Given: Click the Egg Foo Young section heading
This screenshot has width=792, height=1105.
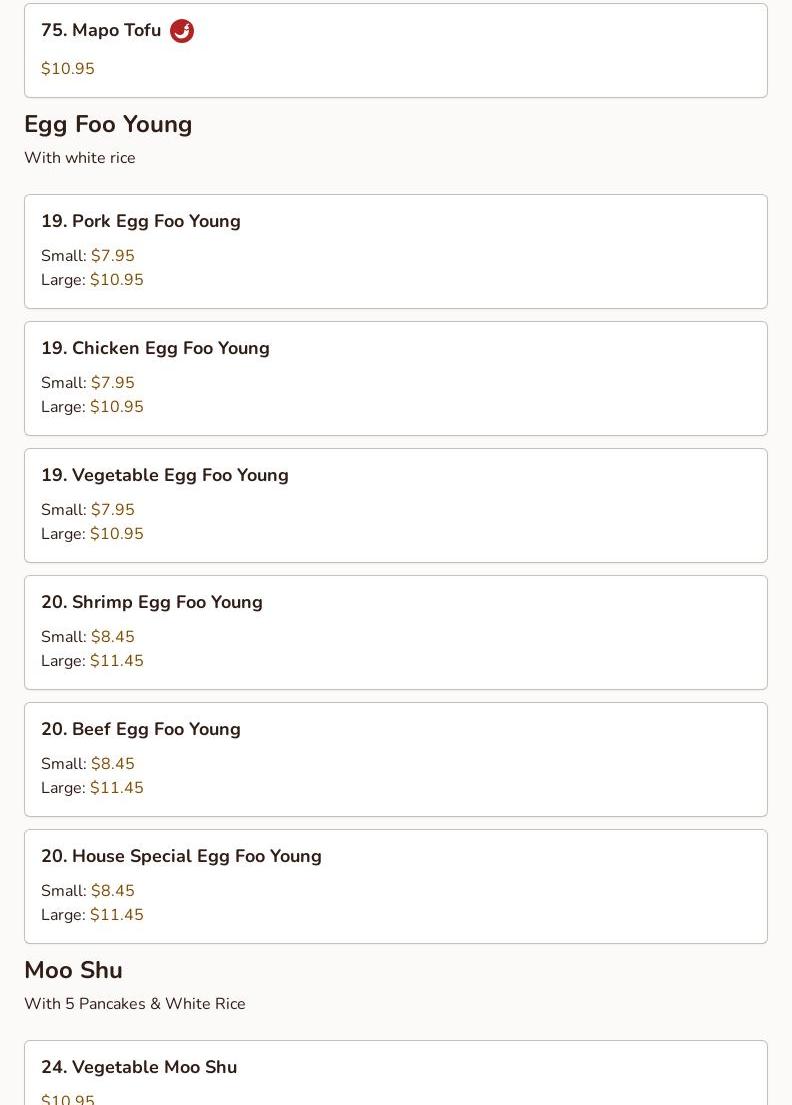Looking at the screenshot, I should coord(108,125).
